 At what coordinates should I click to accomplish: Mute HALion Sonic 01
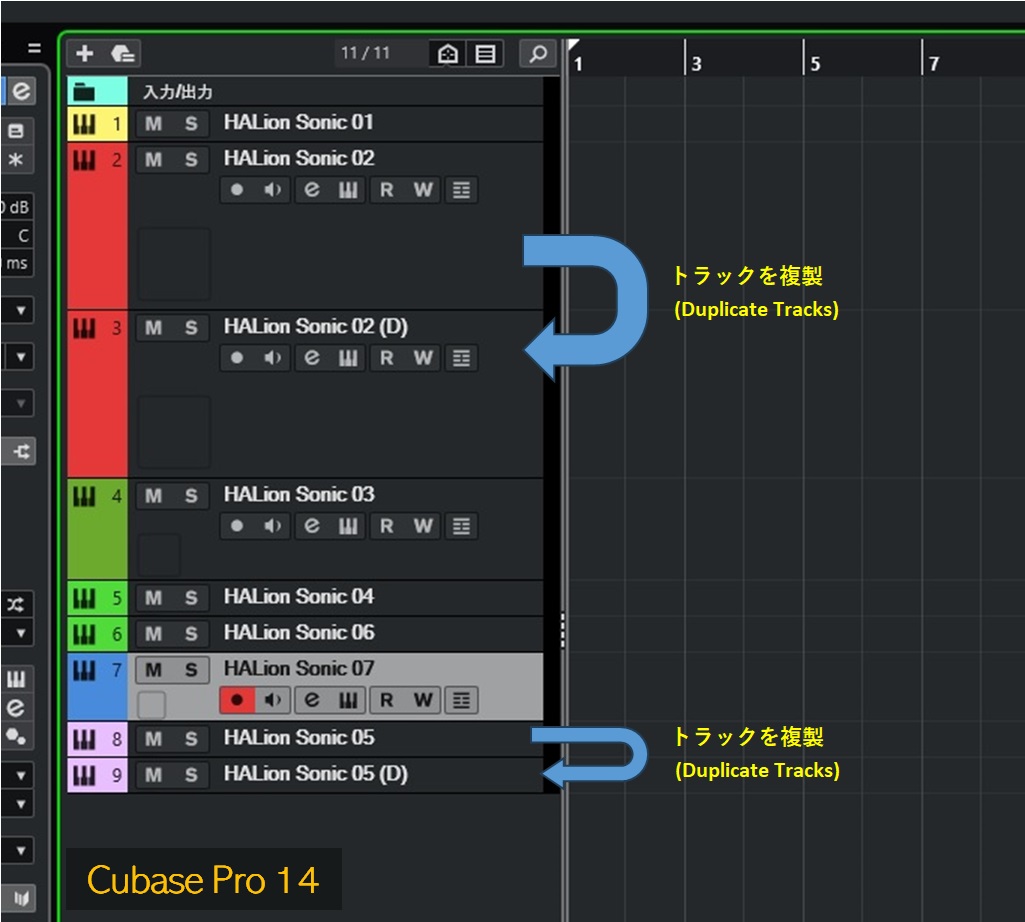coord(154,124)
